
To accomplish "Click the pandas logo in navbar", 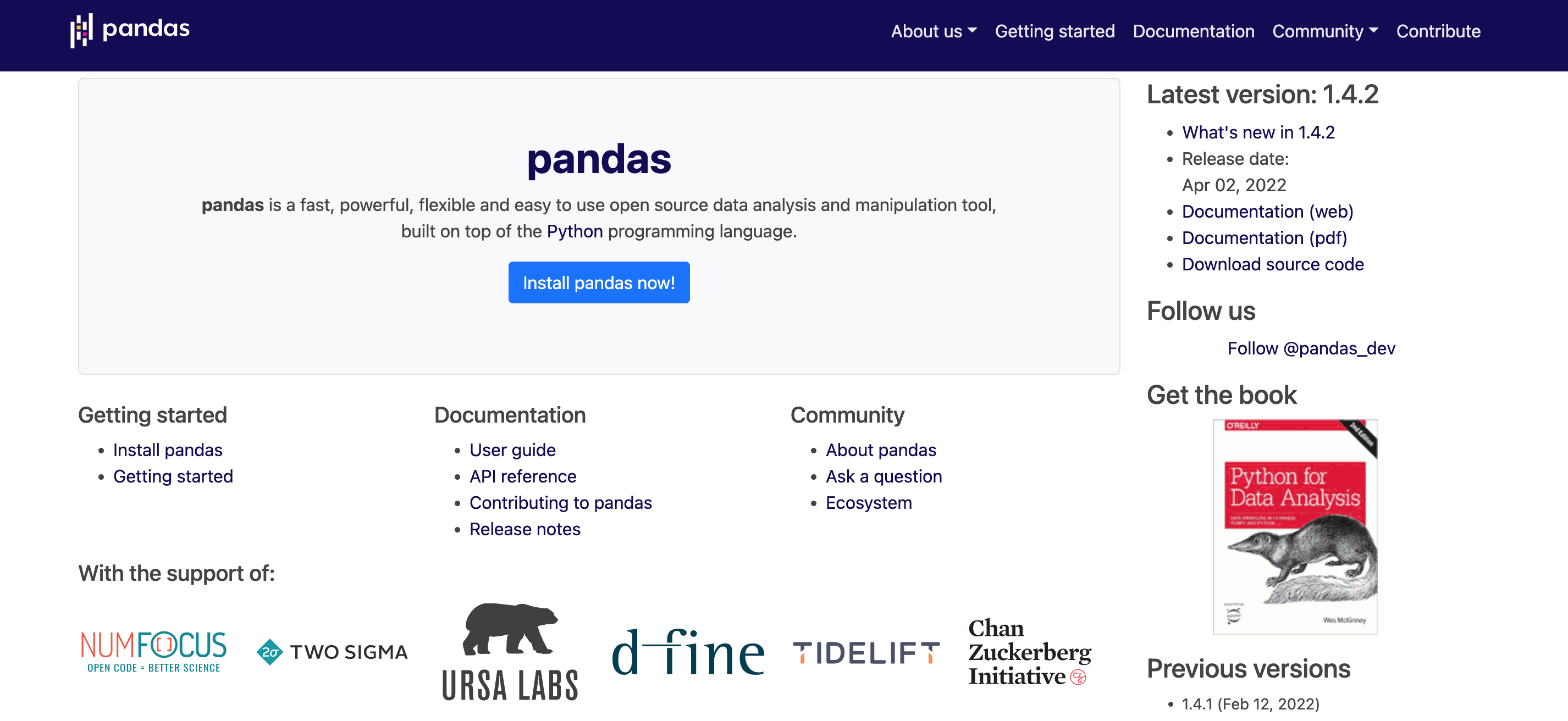I will coord(130,30).
